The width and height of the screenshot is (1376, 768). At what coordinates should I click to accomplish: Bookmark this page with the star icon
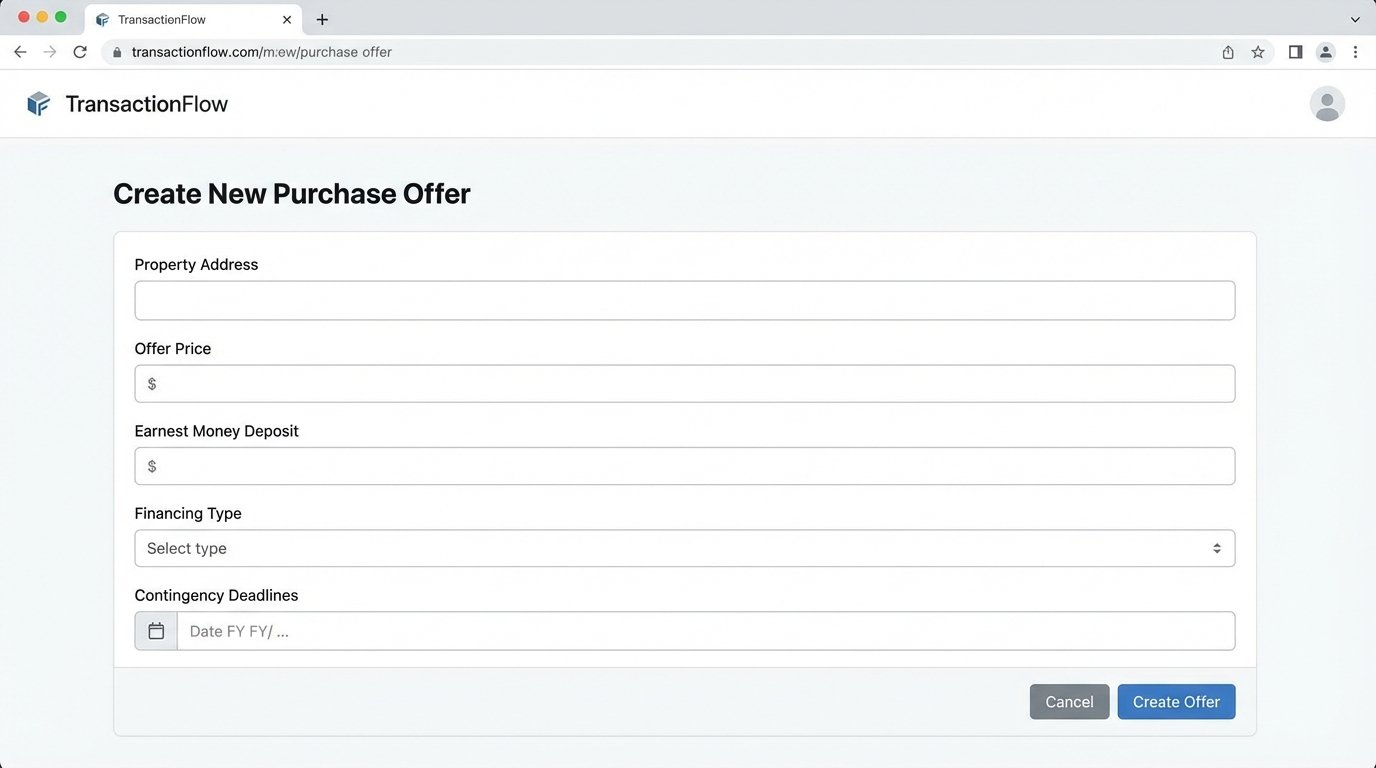(1258, 52)
